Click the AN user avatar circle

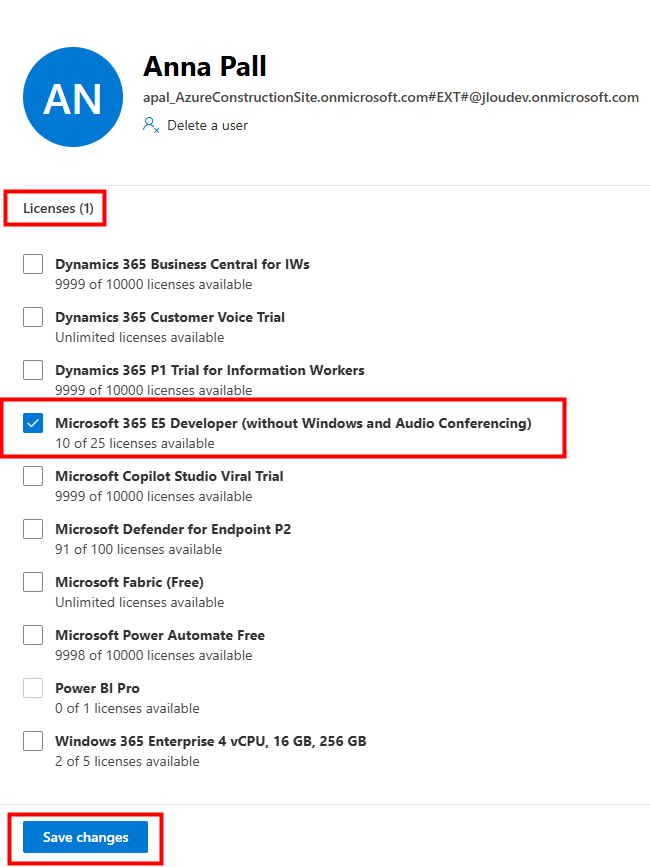(x=73, y=97)
